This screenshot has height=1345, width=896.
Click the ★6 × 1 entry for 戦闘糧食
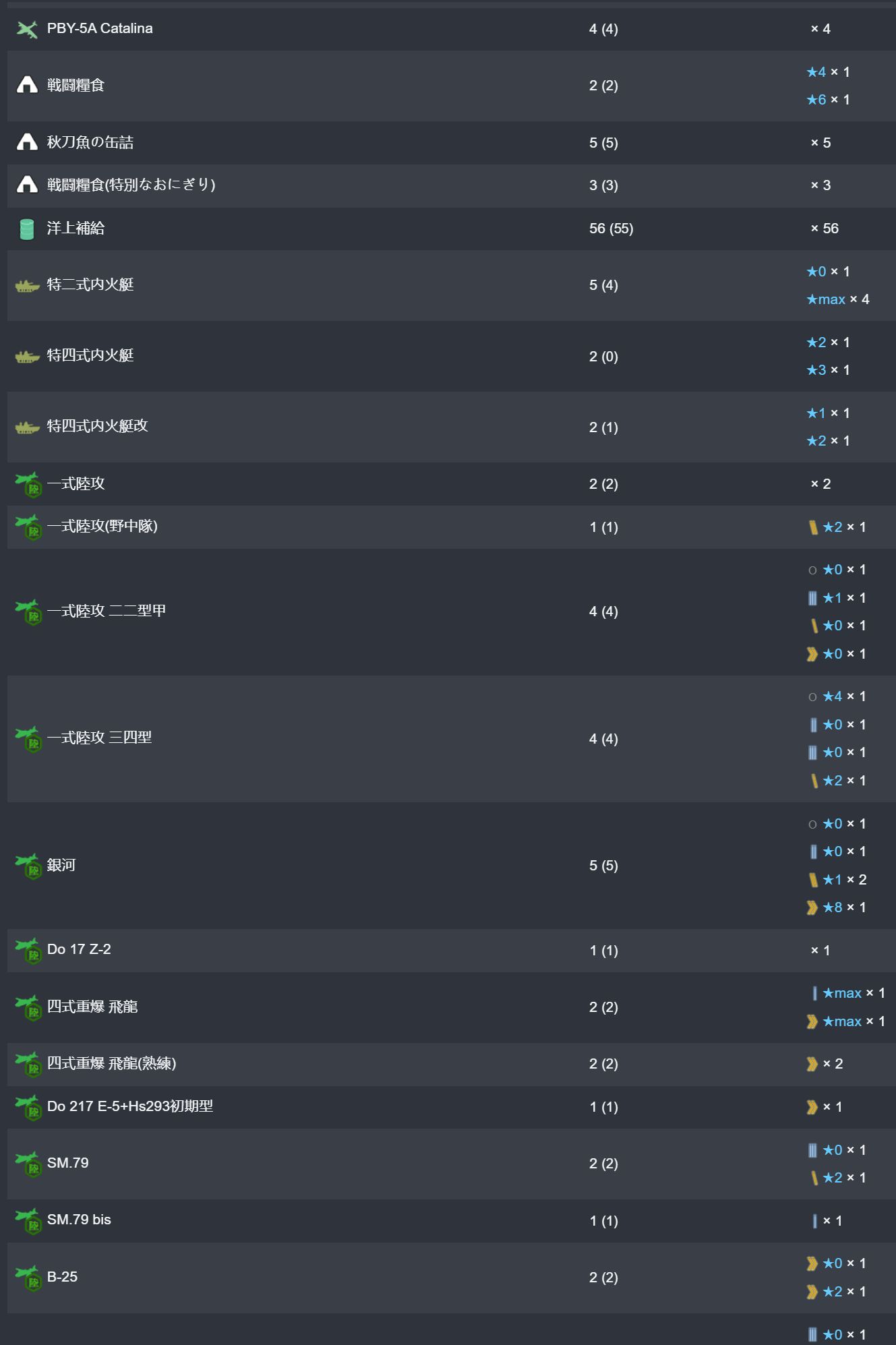point(828,100)
